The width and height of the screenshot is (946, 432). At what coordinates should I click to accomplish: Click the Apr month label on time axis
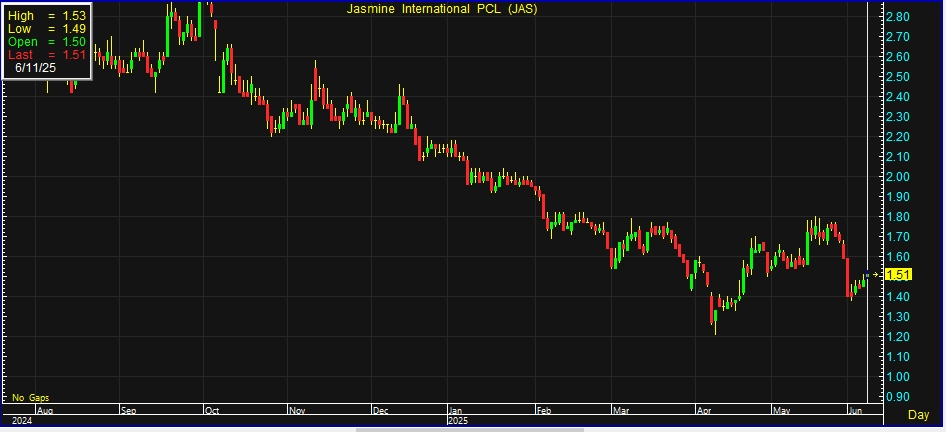click(x=704, y=411)
